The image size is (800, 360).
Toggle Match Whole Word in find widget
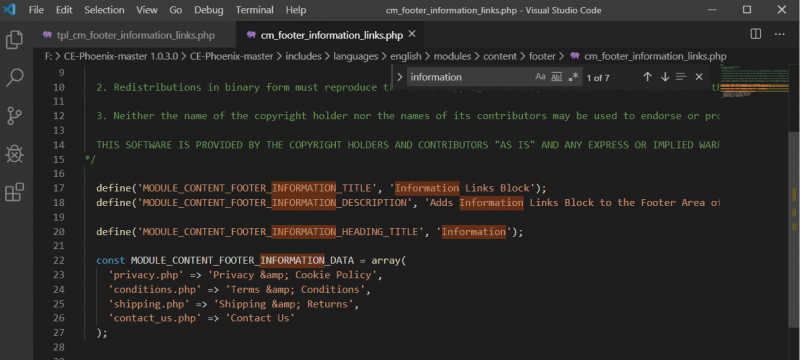tap(557, 77)
